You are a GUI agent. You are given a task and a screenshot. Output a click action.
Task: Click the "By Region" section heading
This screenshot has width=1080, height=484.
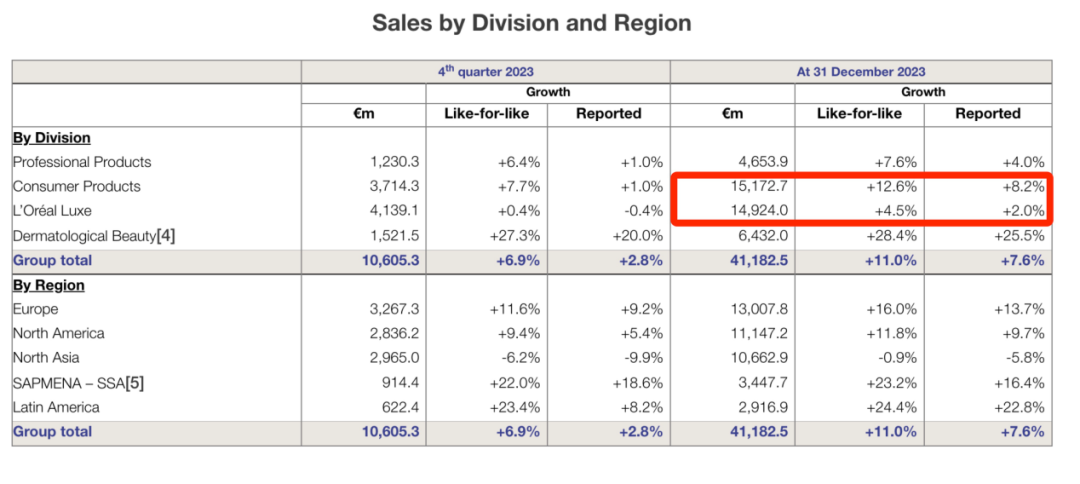(x=48, y=285)
